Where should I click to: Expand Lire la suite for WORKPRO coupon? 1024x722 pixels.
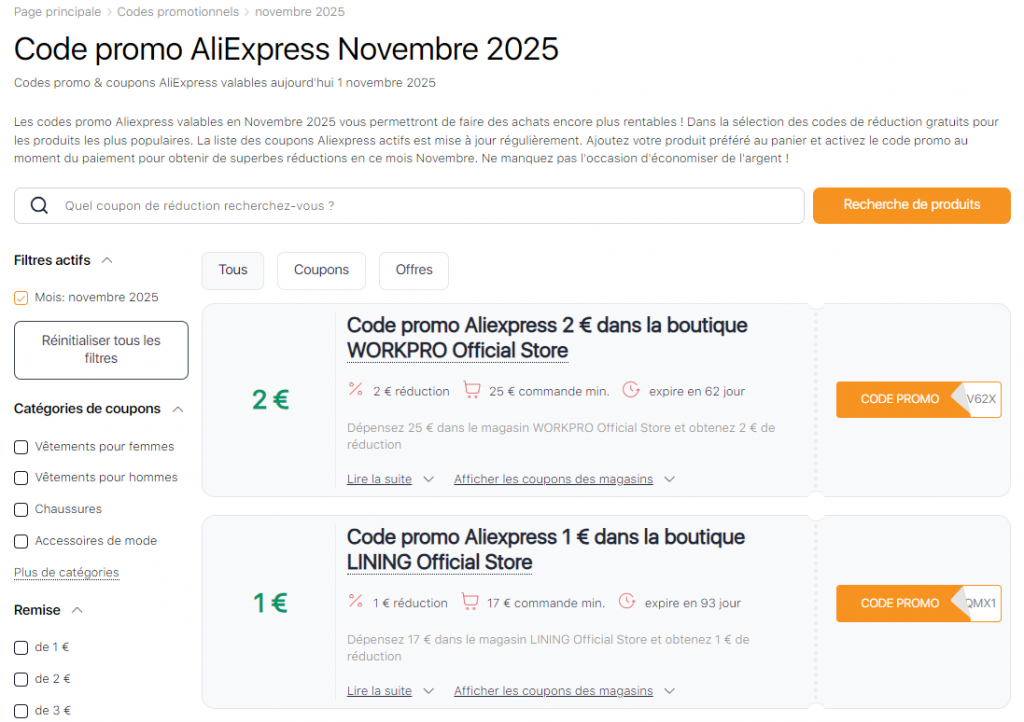390,479
